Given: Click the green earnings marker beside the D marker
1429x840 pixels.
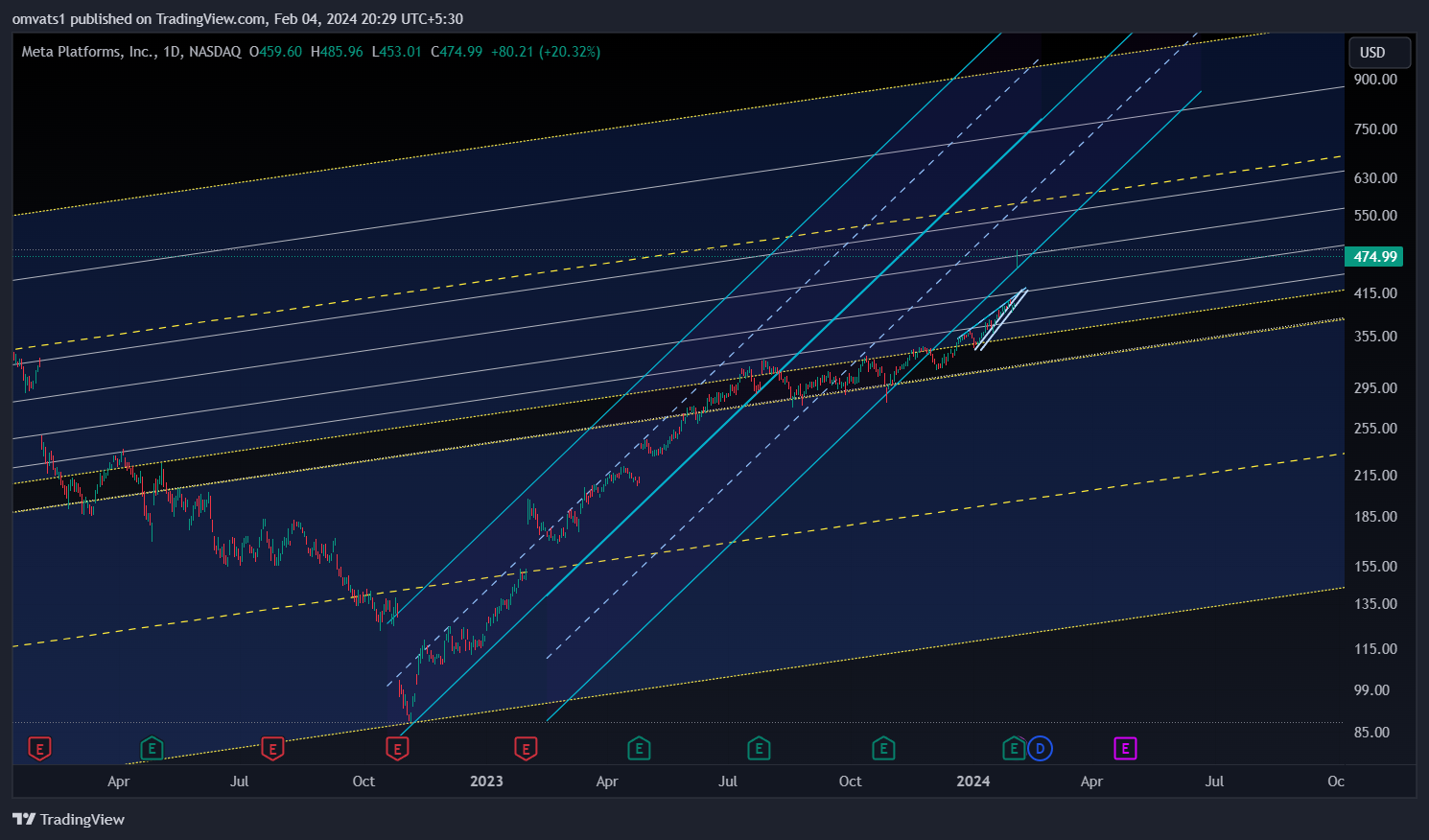Looking at the screenshot, I should coord(1014,748).
